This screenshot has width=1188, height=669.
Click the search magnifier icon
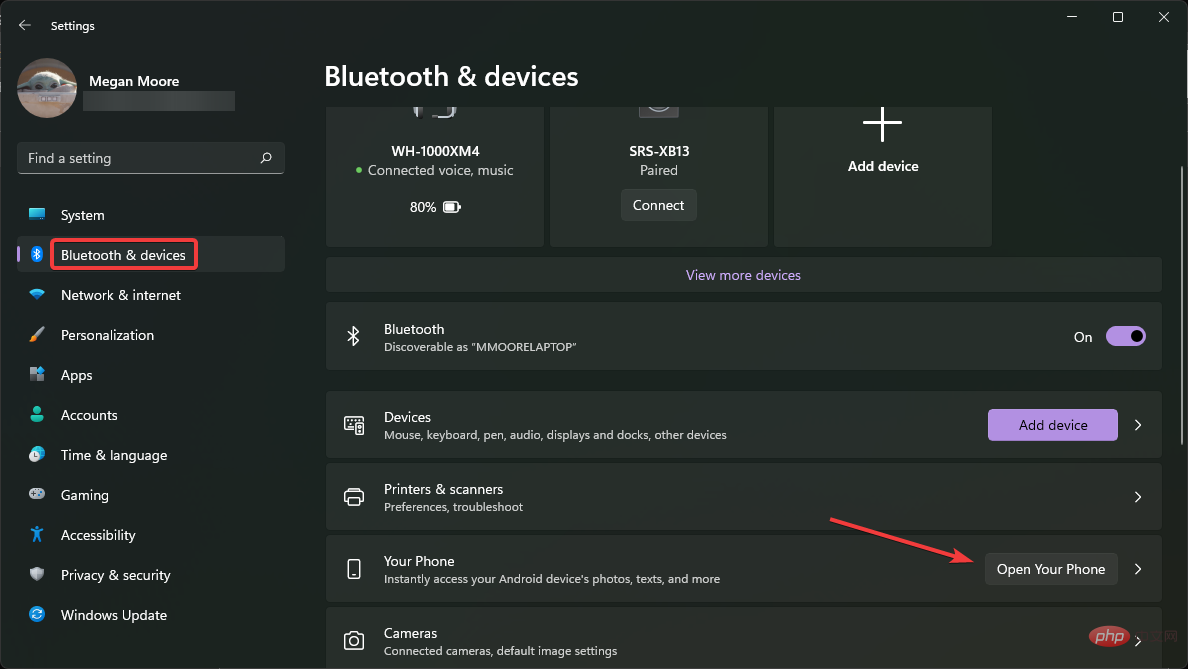(x=266, y=158)
